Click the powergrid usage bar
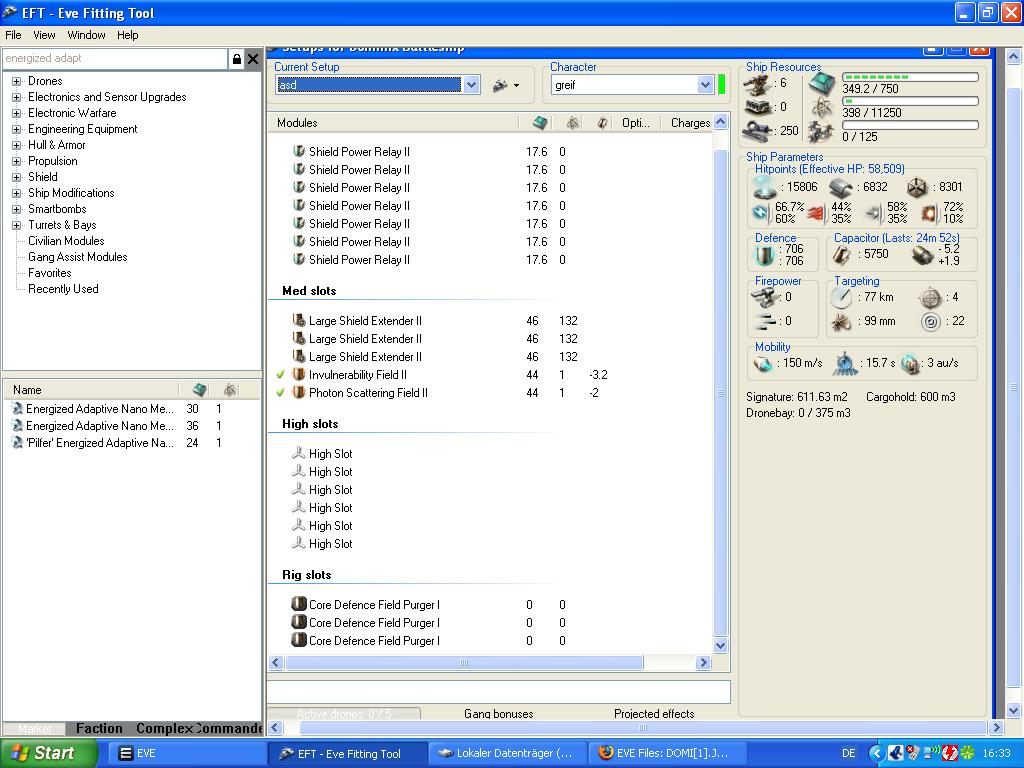Image resolution: width=1024 pixels, height=768 pixels. coord(910,101)
